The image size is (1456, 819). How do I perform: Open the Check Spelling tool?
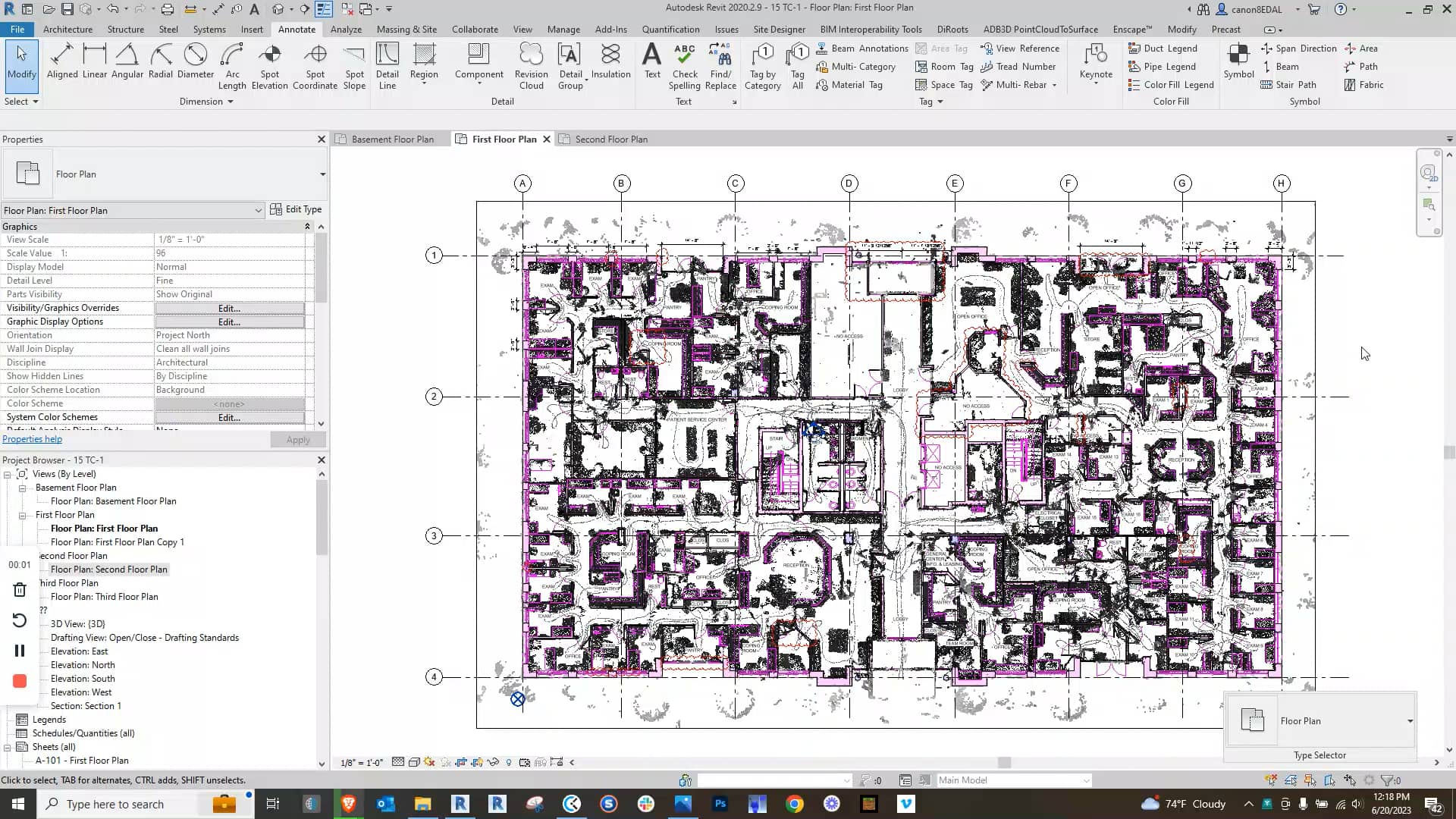[685, 64]
